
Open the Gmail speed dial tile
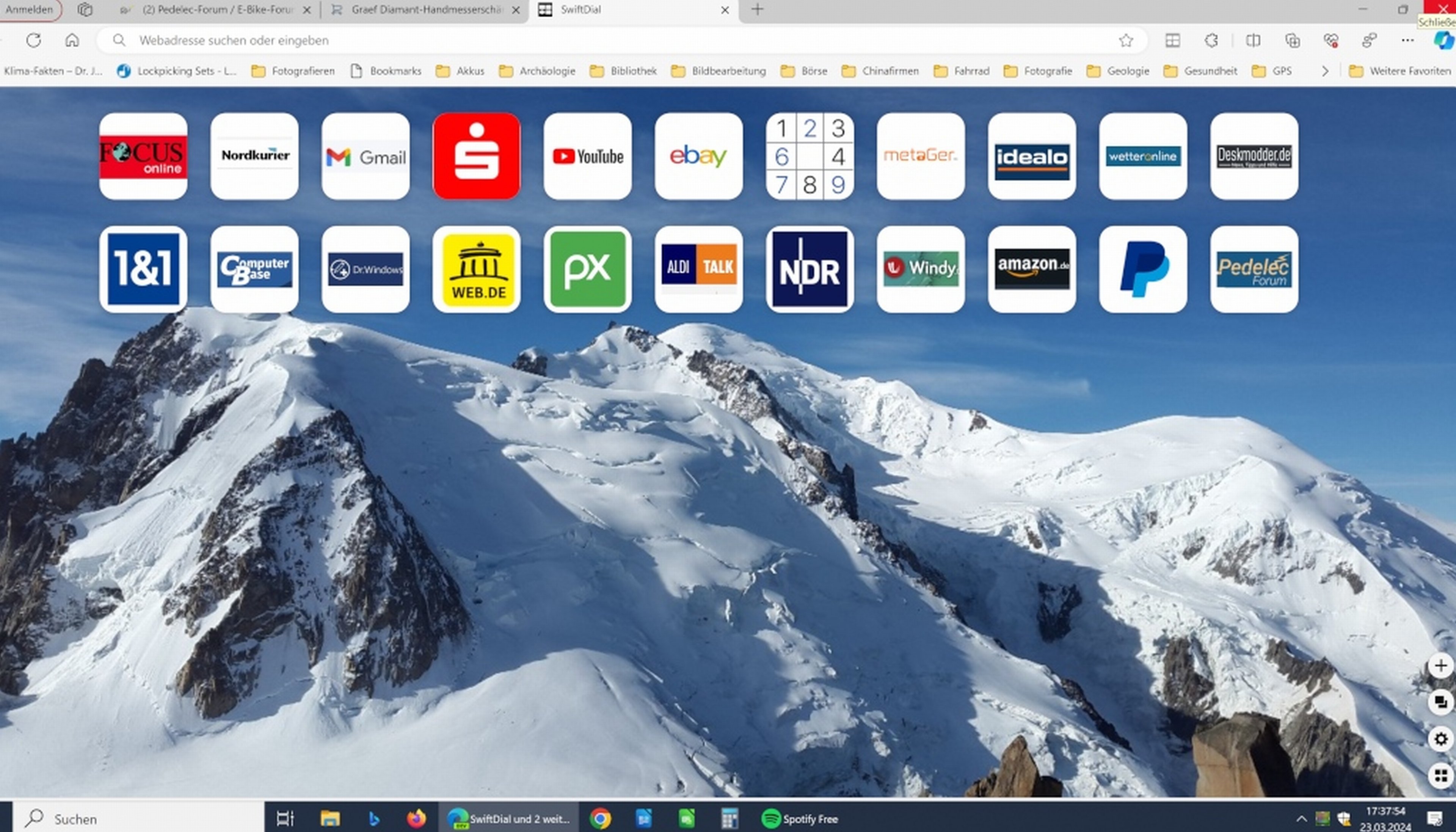pos(365,156)
